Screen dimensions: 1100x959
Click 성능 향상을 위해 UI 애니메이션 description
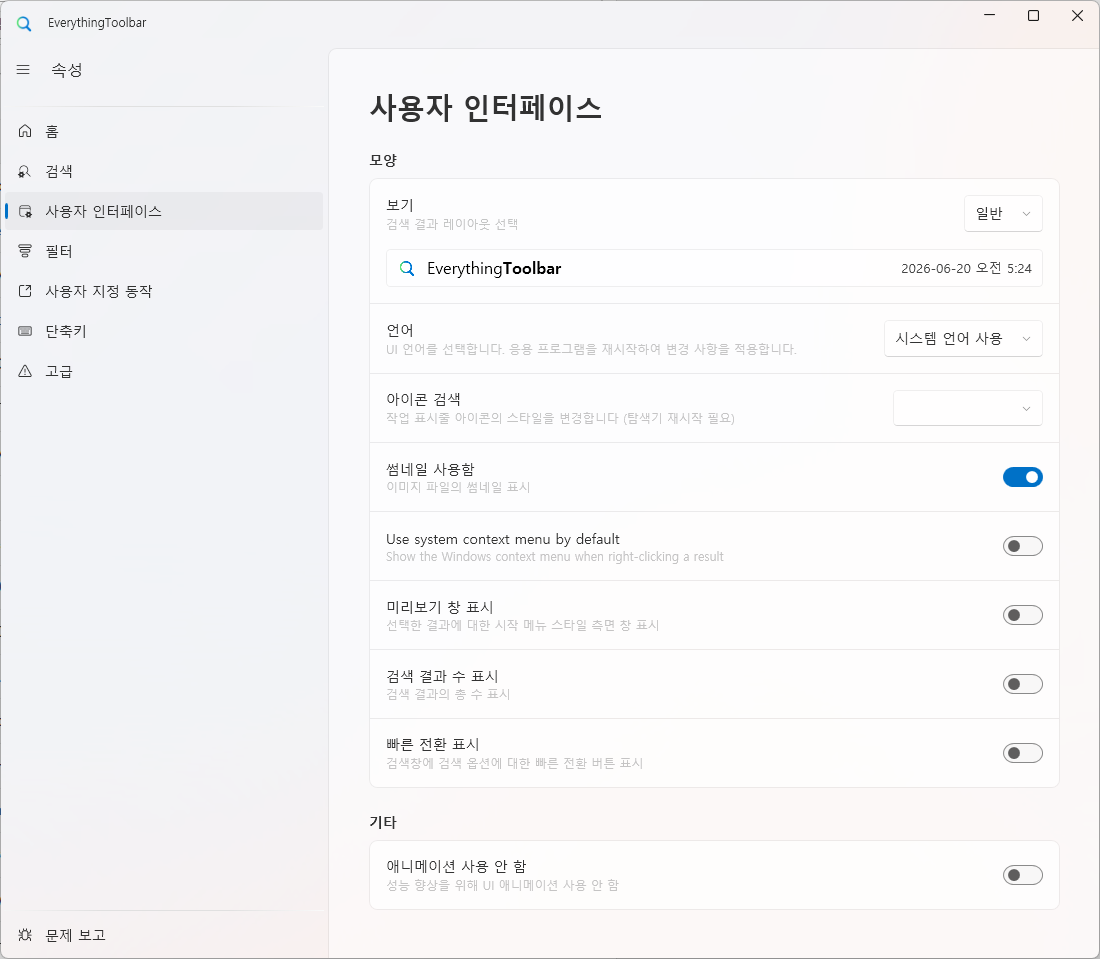(x=502, y=885)
